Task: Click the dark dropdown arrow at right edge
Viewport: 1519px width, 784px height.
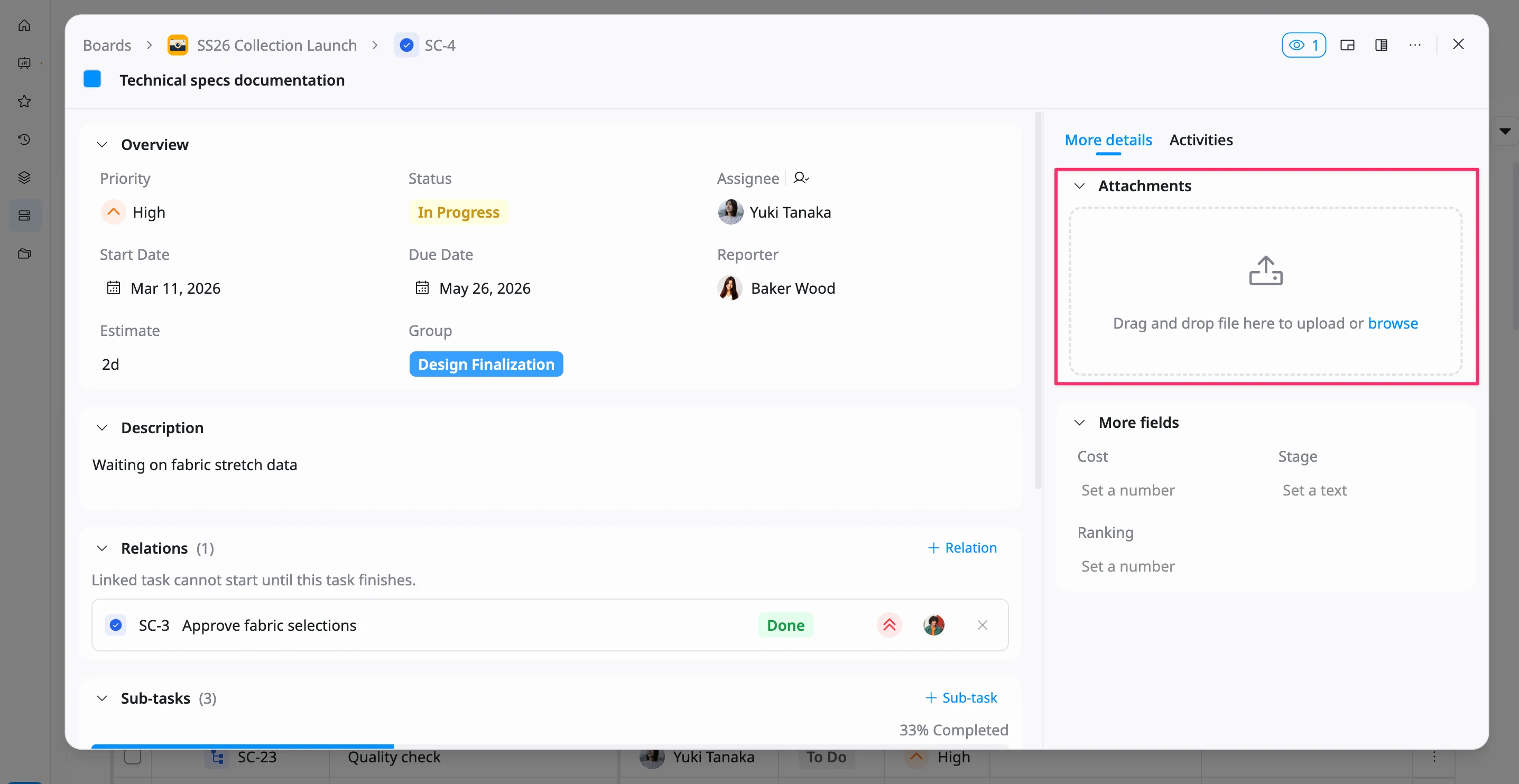Action: point(1505,132)
